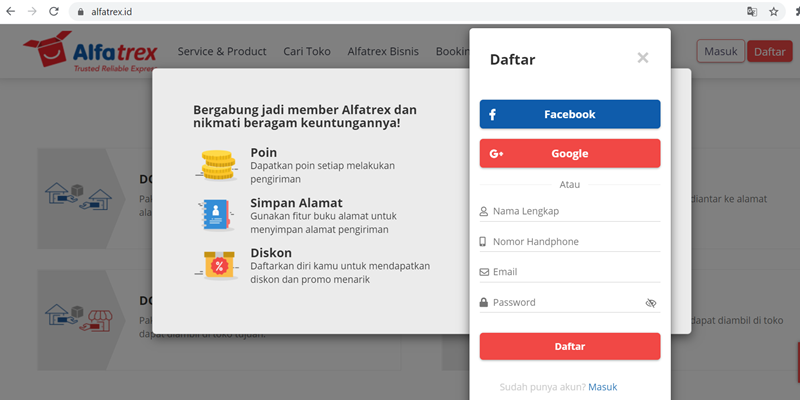Screen dimensions: 800x400
Task: Click the Trusted Reliable Express tagline
Action: (115, 68)
